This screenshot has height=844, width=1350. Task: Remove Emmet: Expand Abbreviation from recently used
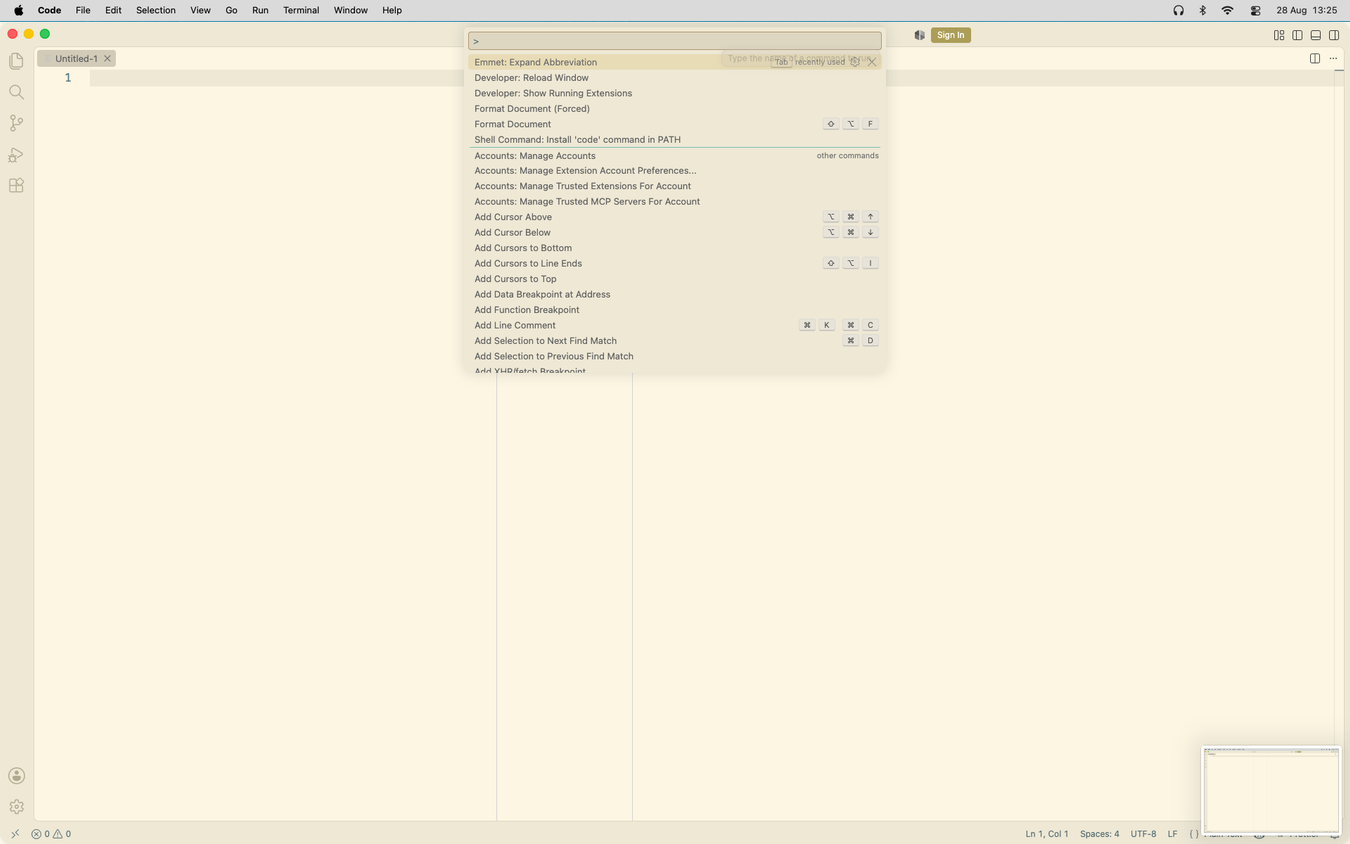[x=872, y=62]
